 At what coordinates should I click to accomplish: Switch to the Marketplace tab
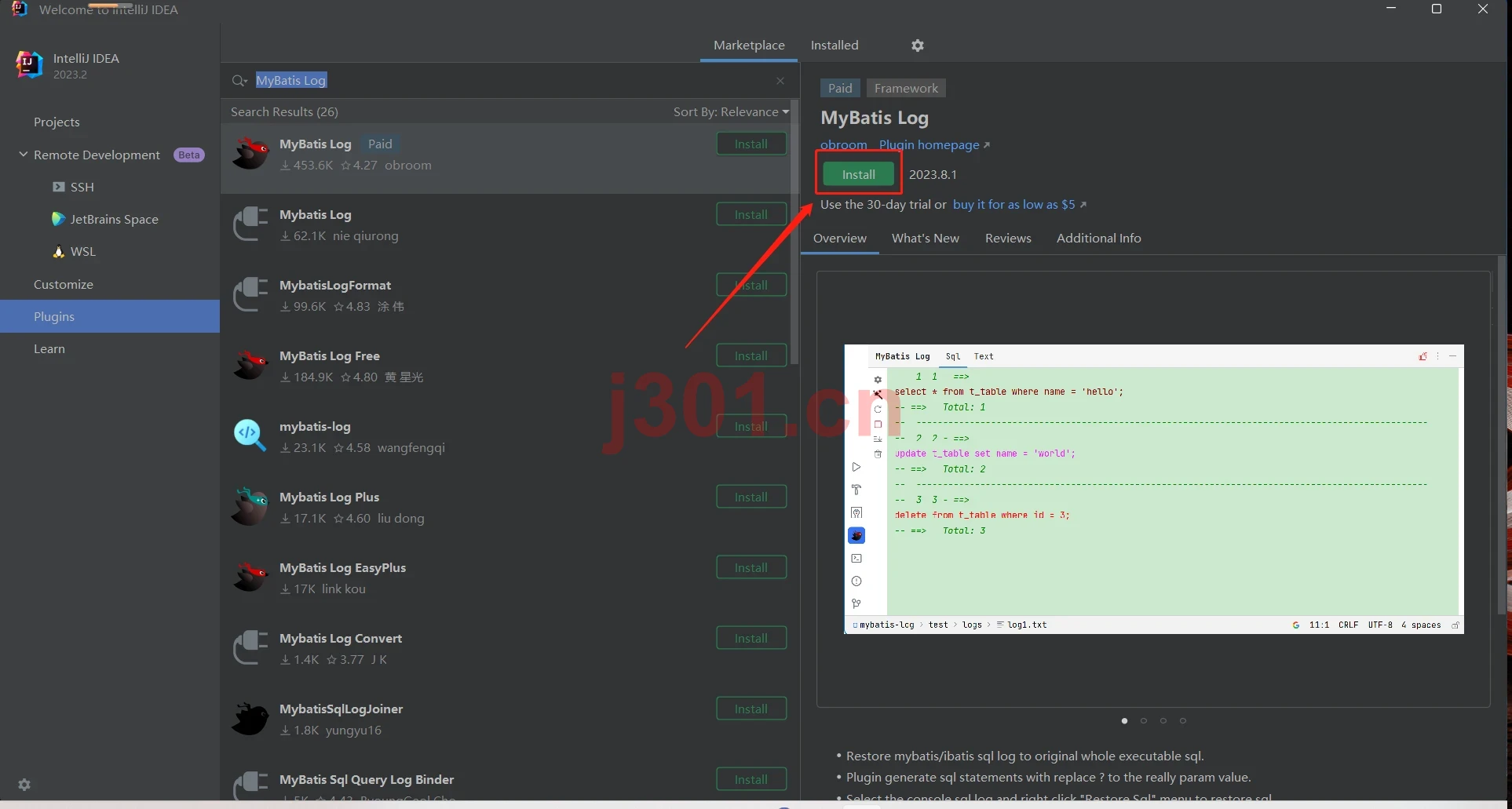point(749,46)
